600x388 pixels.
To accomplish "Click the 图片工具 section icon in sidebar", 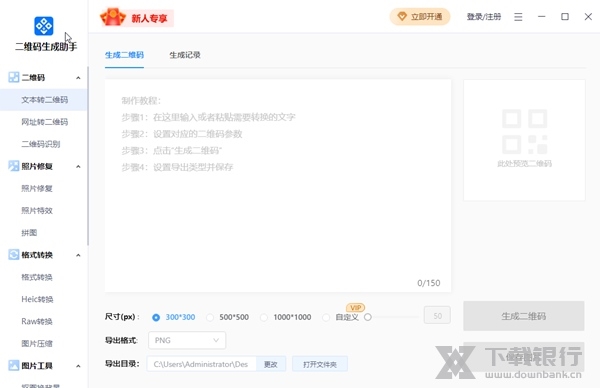I will point(14,365).
